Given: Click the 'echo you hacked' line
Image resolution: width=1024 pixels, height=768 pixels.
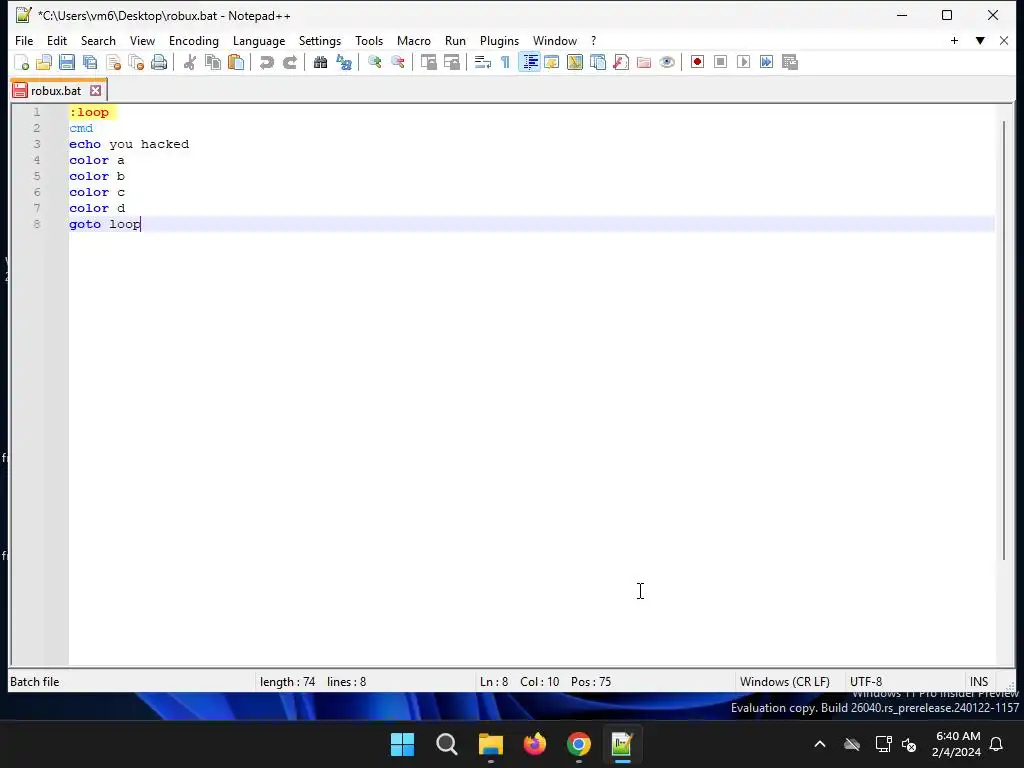Looking at the screenshot, I should click(x=129, y=144).
